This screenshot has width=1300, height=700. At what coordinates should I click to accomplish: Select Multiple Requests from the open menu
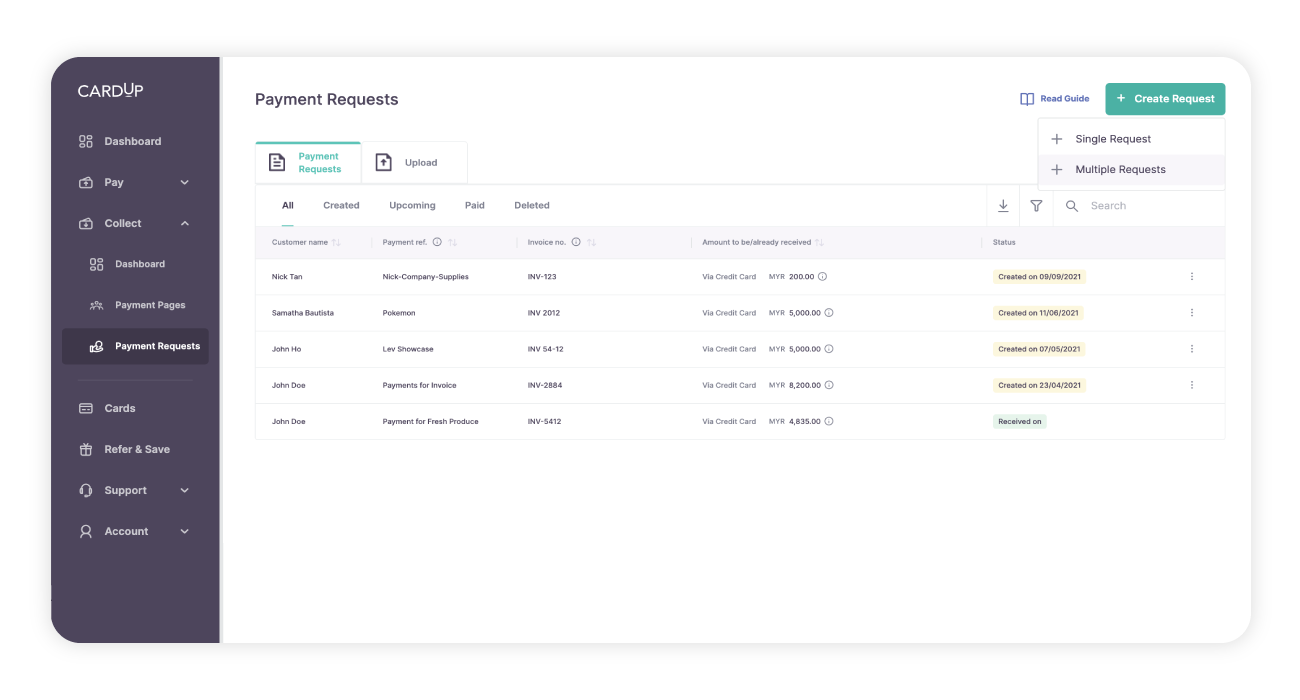tap(1118, 169)
